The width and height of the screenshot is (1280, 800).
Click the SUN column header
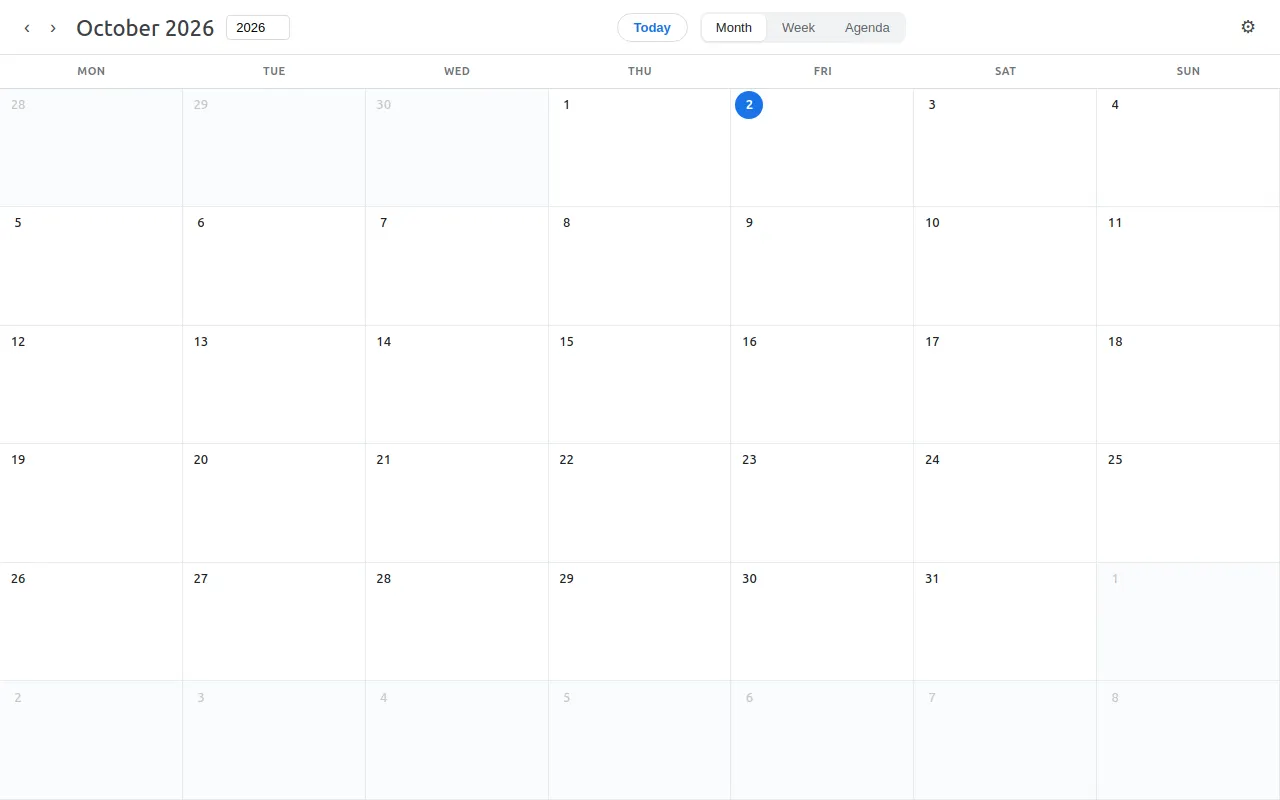click(x=1188, y=71)
